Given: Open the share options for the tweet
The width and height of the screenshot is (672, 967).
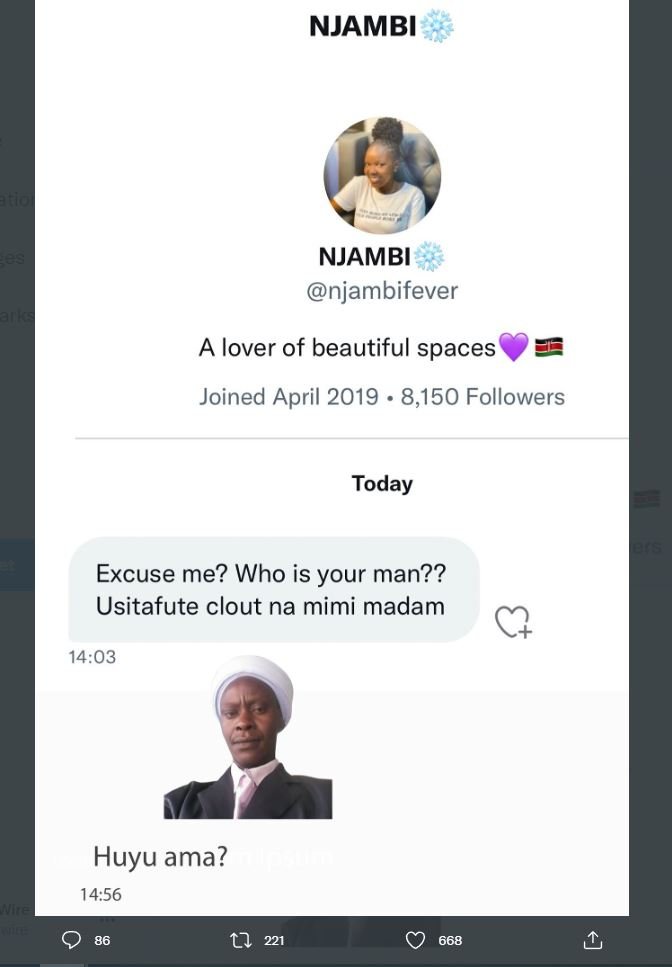Looking at the screenshot, I should [593, 940].
